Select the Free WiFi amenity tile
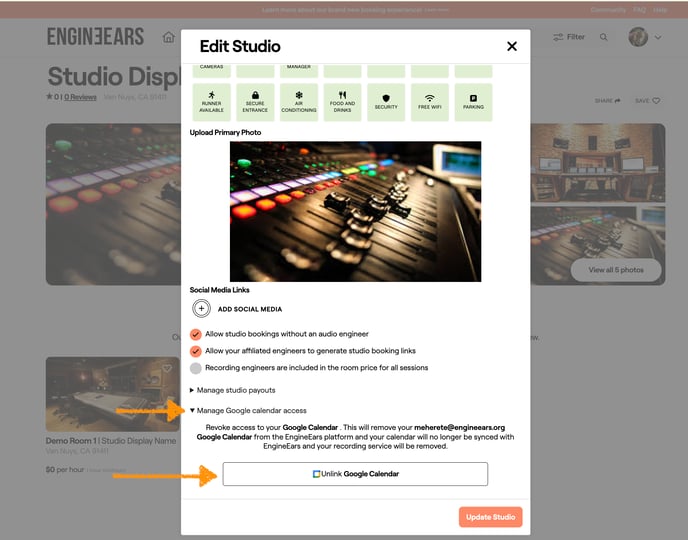This screenshot has width=688, height=540. pyautogui.click(x=430, y=102)
